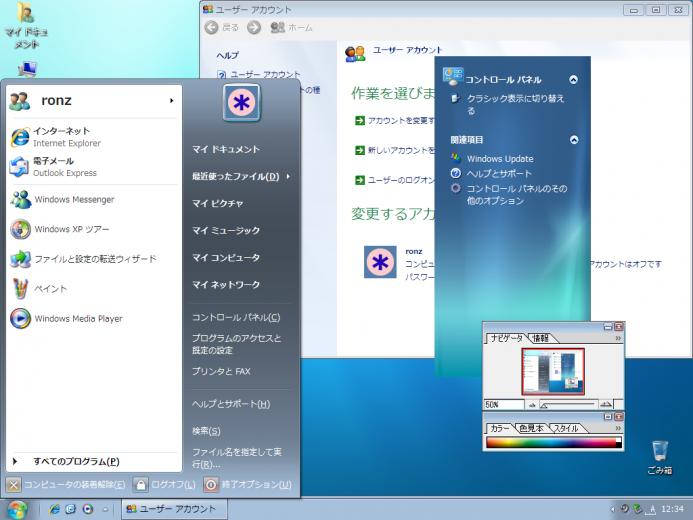Click the 新しいアカウント task link
This screenshot has width=693, height=520.
(x=401, y=151)
